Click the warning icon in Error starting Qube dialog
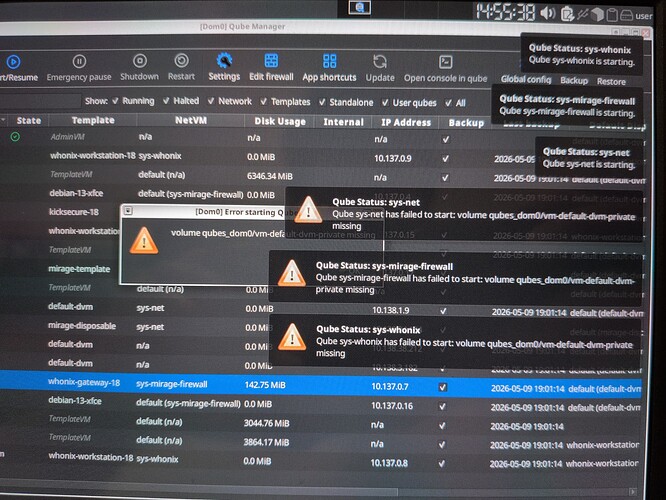Screen dimensions: 666x500 144,240
